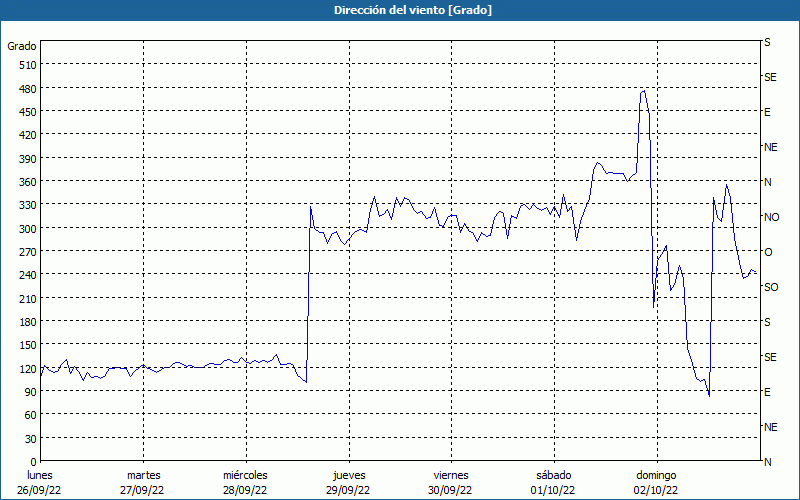Select the "martes" day label

[x=144, y=475]
